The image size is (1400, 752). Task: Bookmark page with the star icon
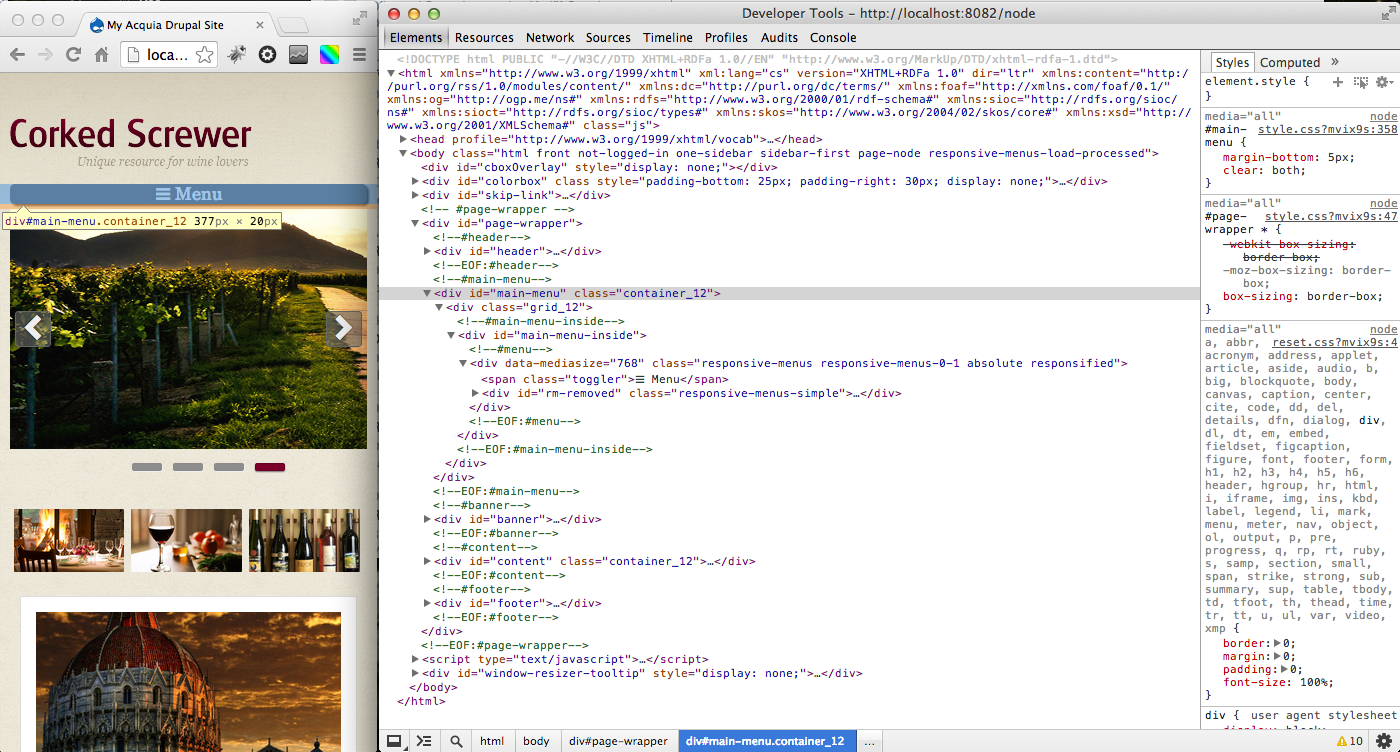click(x=204, y=55)
